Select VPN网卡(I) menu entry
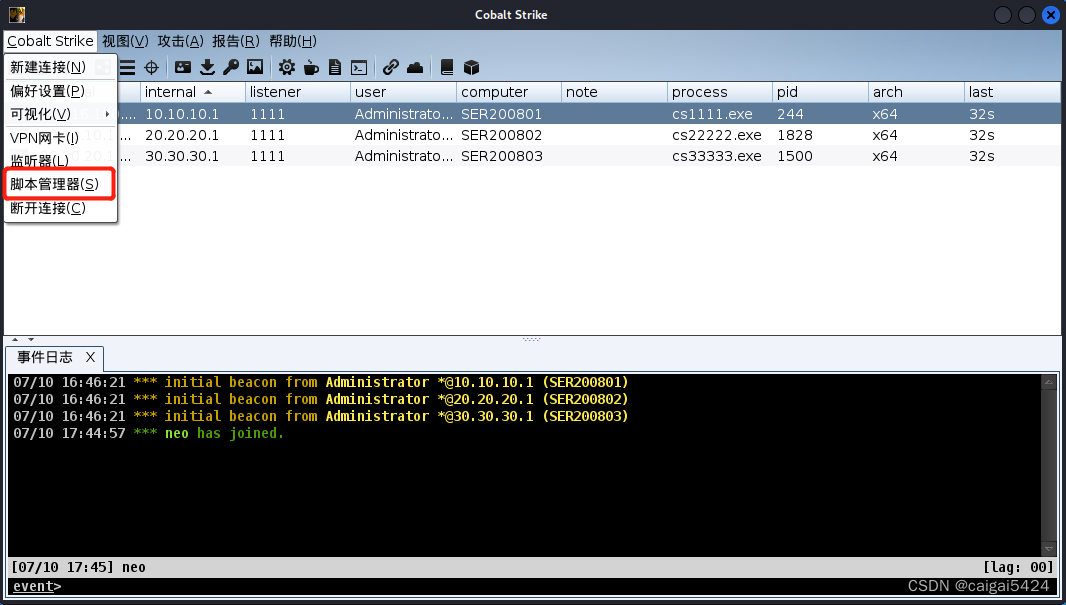1066x605 pixels. 61,138
